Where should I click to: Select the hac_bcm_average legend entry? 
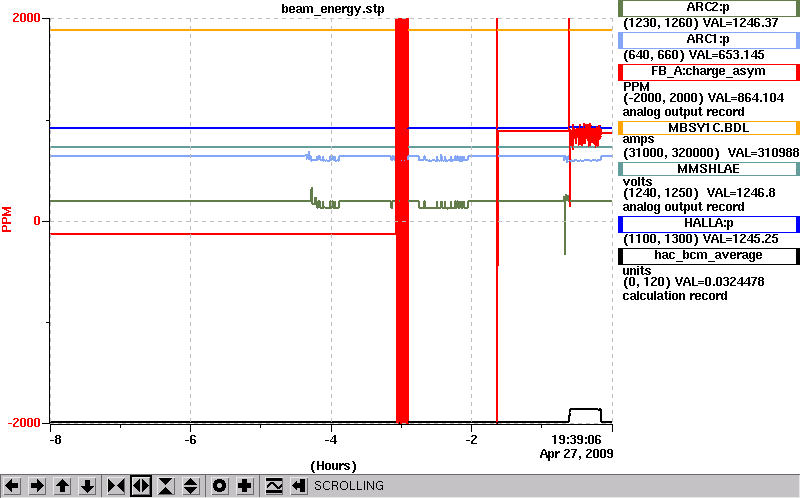tap(709, 256)
